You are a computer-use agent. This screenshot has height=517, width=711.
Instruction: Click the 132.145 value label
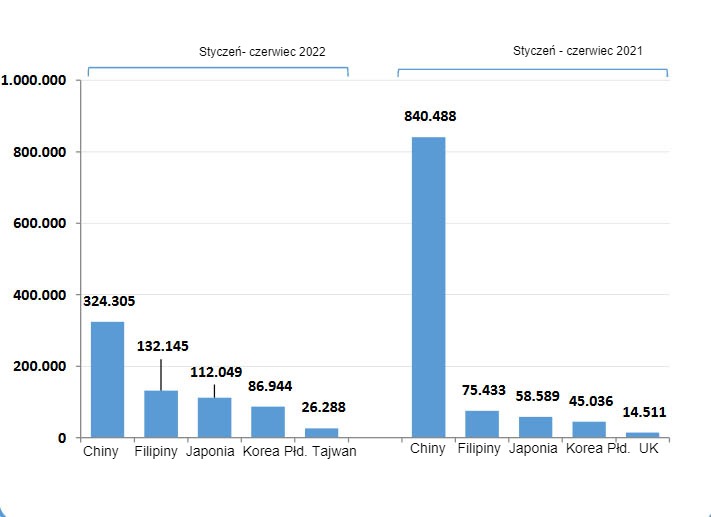coord(163,346)
